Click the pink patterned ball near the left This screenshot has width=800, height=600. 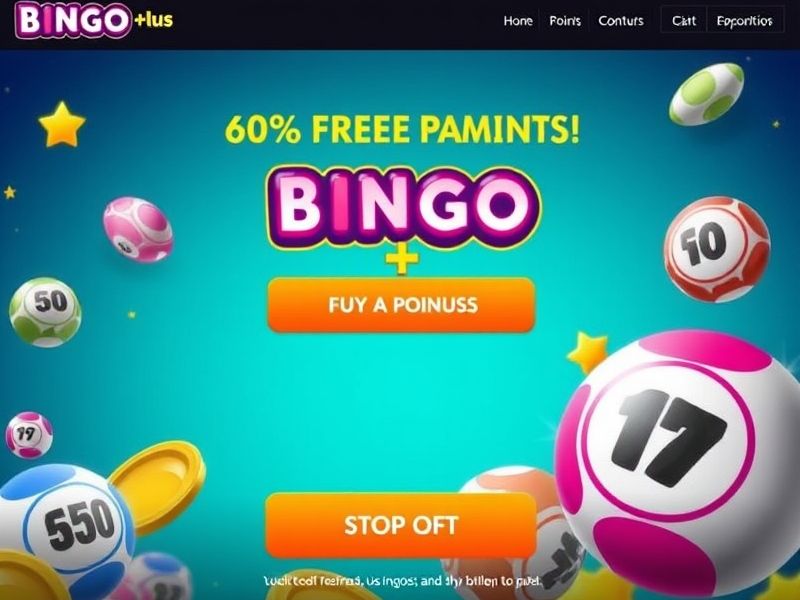coord(138,229)
